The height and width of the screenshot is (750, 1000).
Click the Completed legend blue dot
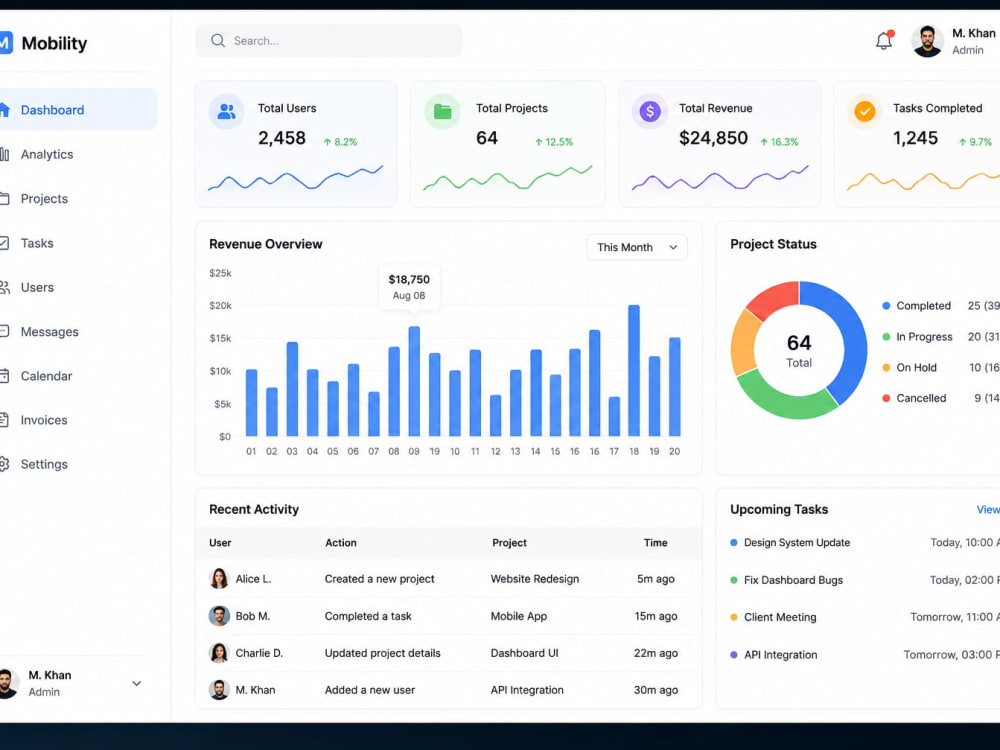point(886,306)
